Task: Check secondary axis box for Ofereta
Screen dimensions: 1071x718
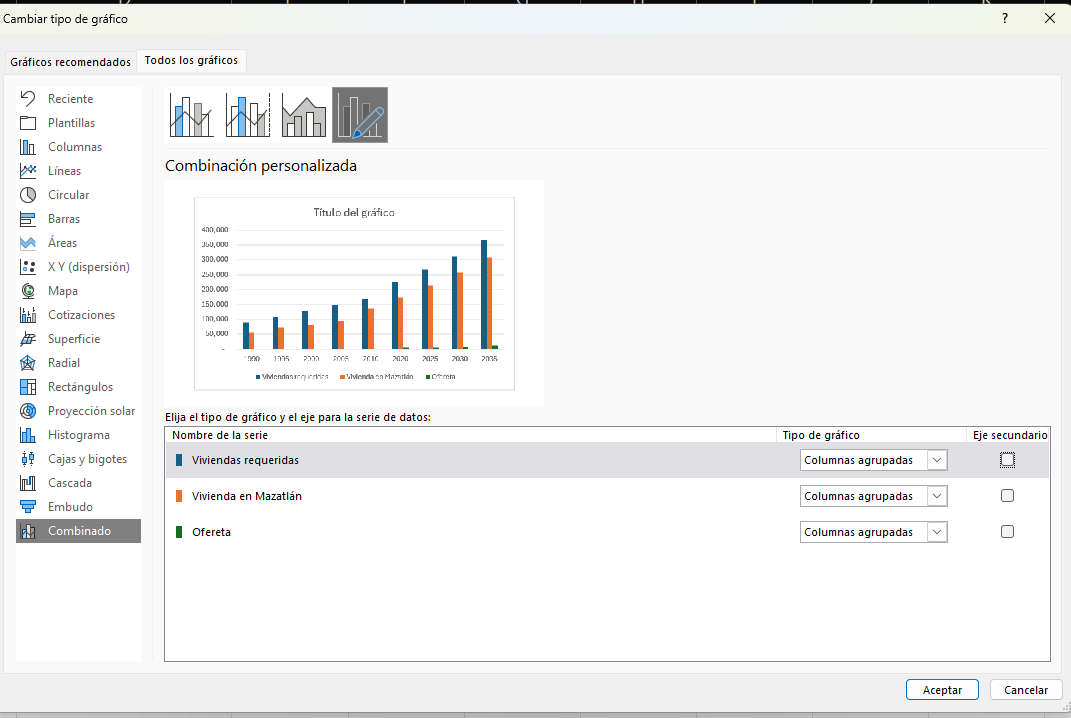Action: pyautogui.click(x=1007, y=532)
